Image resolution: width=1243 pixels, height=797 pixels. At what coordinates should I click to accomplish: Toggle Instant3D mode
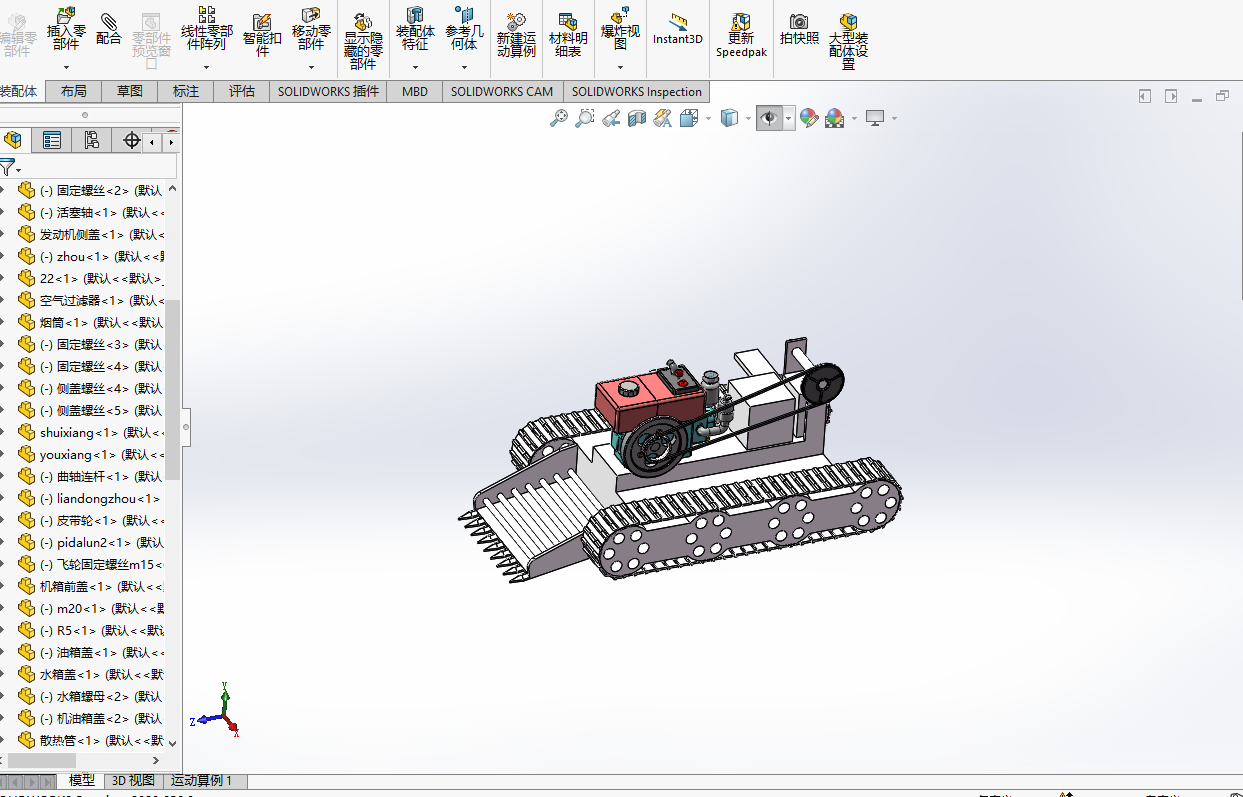point(678,28)
